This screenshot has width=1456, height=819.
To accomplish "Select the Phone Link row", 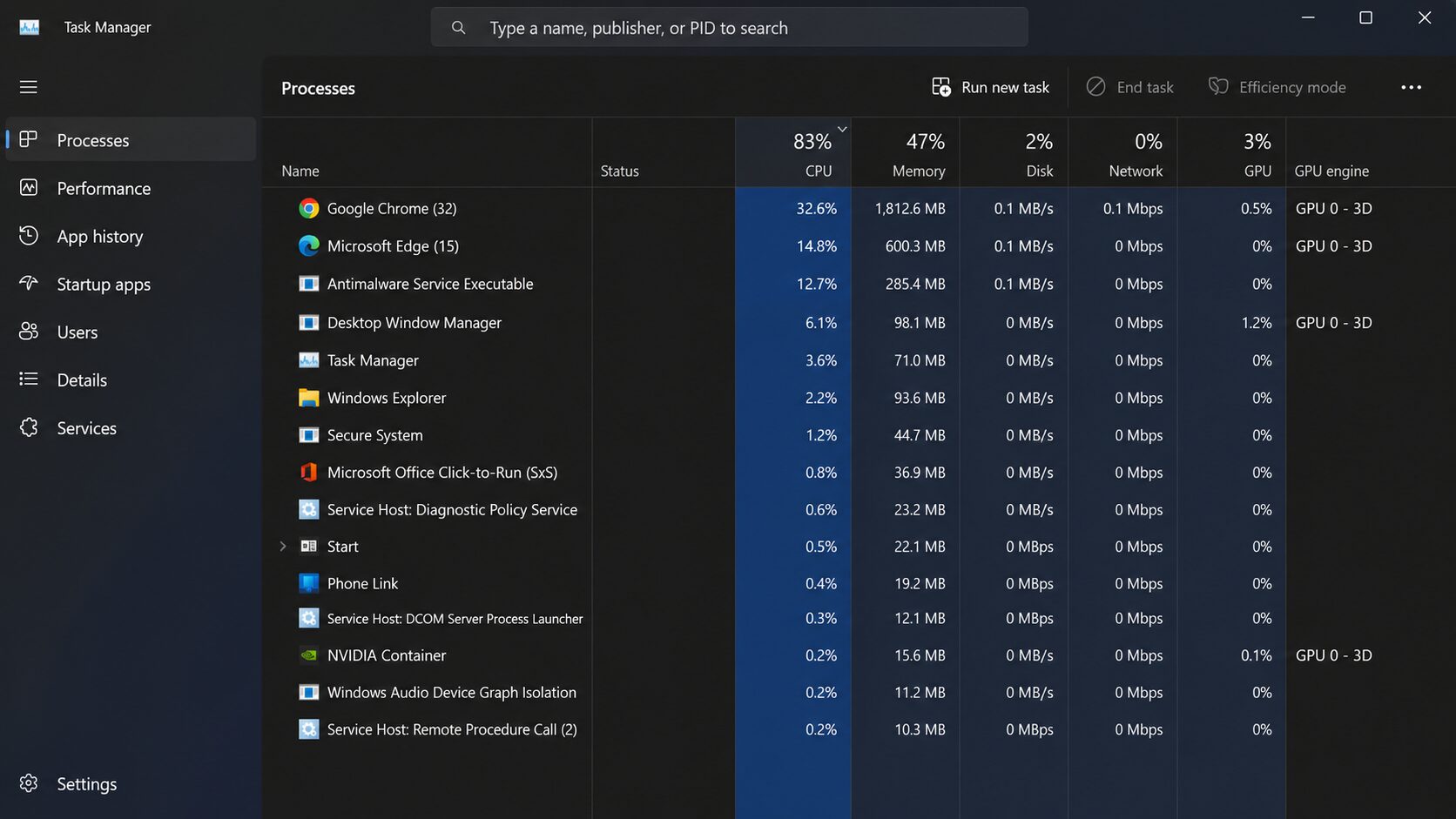I will 859,583.
